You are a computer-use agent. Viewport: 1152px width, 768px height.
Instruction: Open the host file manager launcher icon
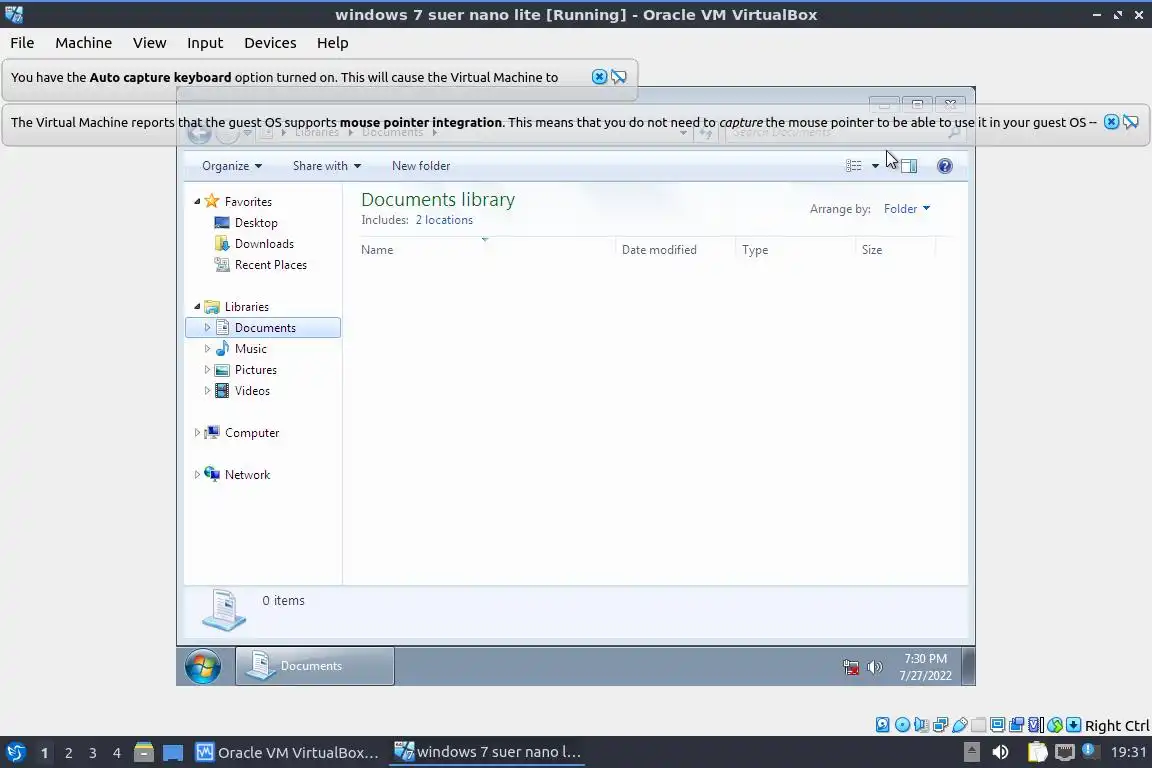(x=144, y=752)
